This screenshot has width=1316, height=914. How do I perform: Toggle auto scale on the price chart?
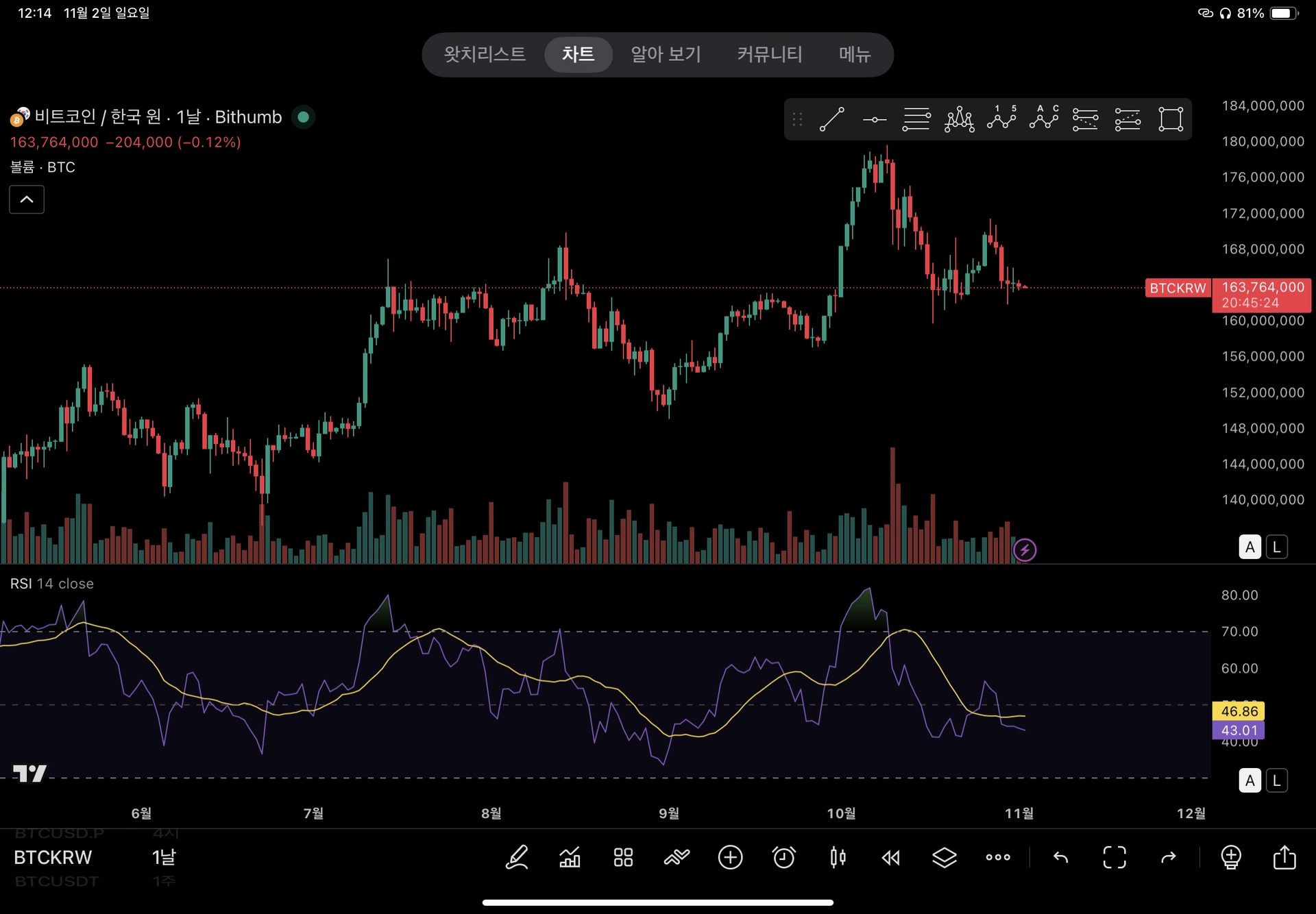coord(1250,547)
